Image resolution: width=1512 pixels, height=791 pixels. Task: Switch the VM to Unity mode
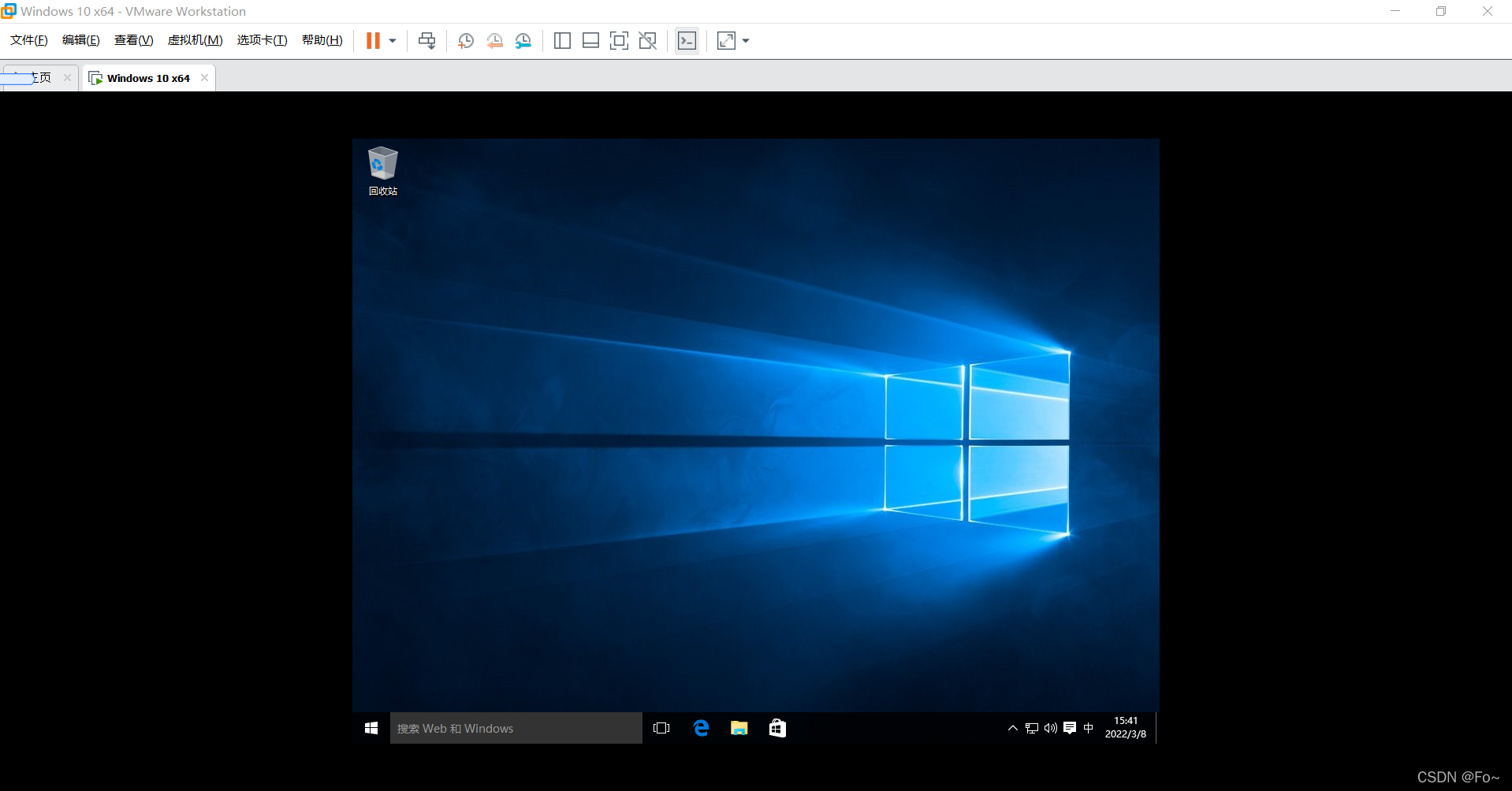pyautogui.click(x=647, y=40)
